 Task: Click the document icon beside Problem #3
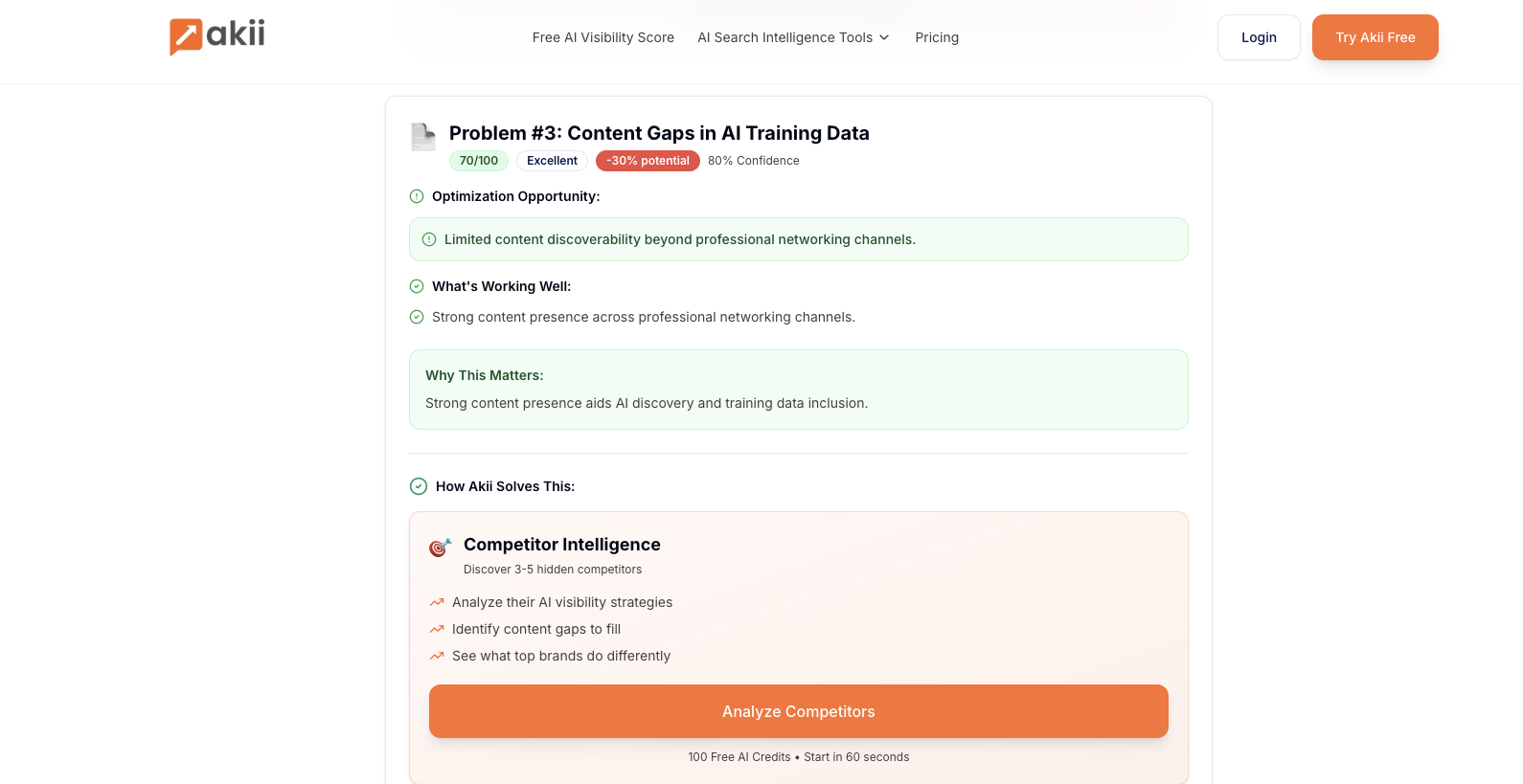point(422,137)
